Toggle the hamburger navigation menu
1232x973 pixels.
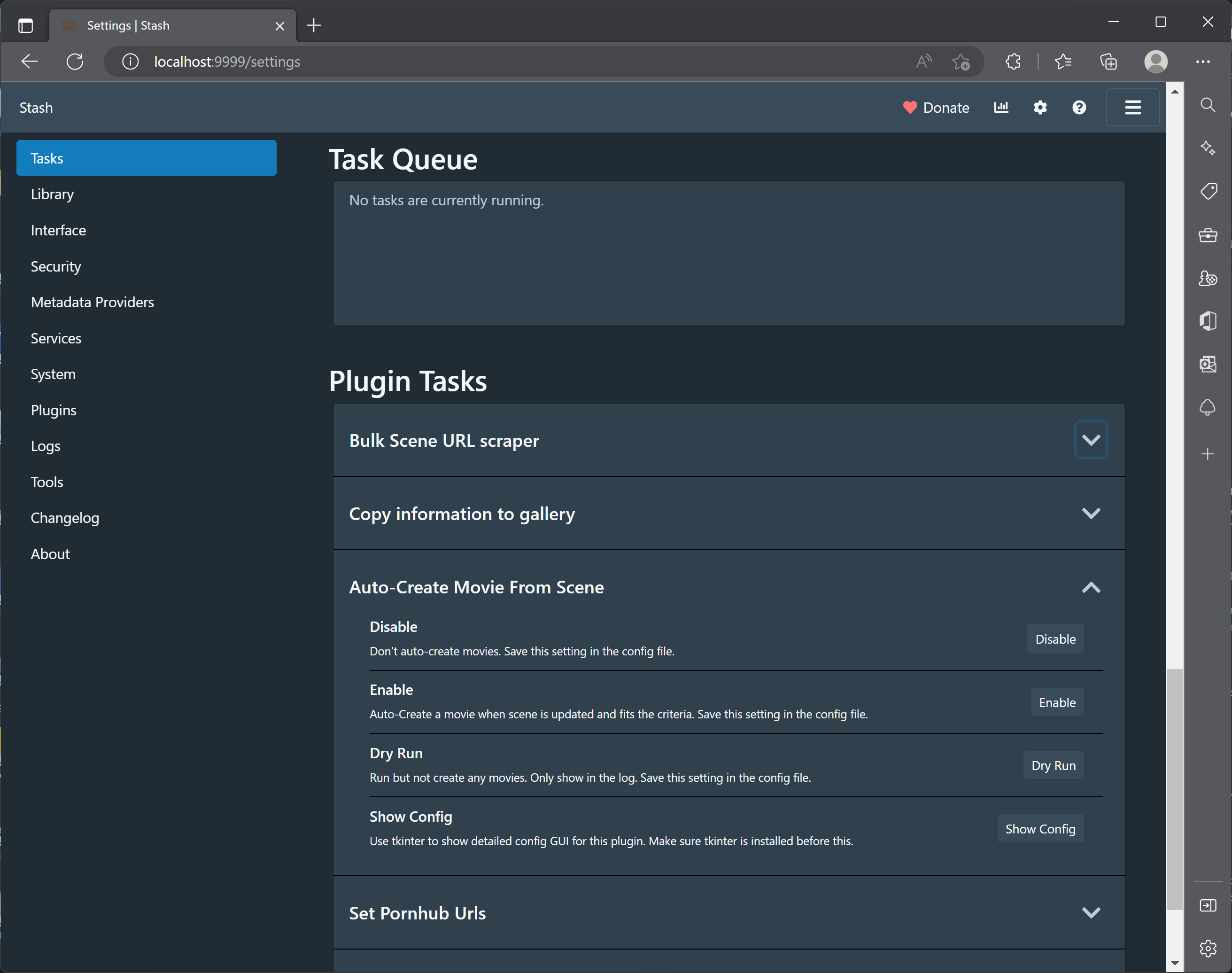1132,108
